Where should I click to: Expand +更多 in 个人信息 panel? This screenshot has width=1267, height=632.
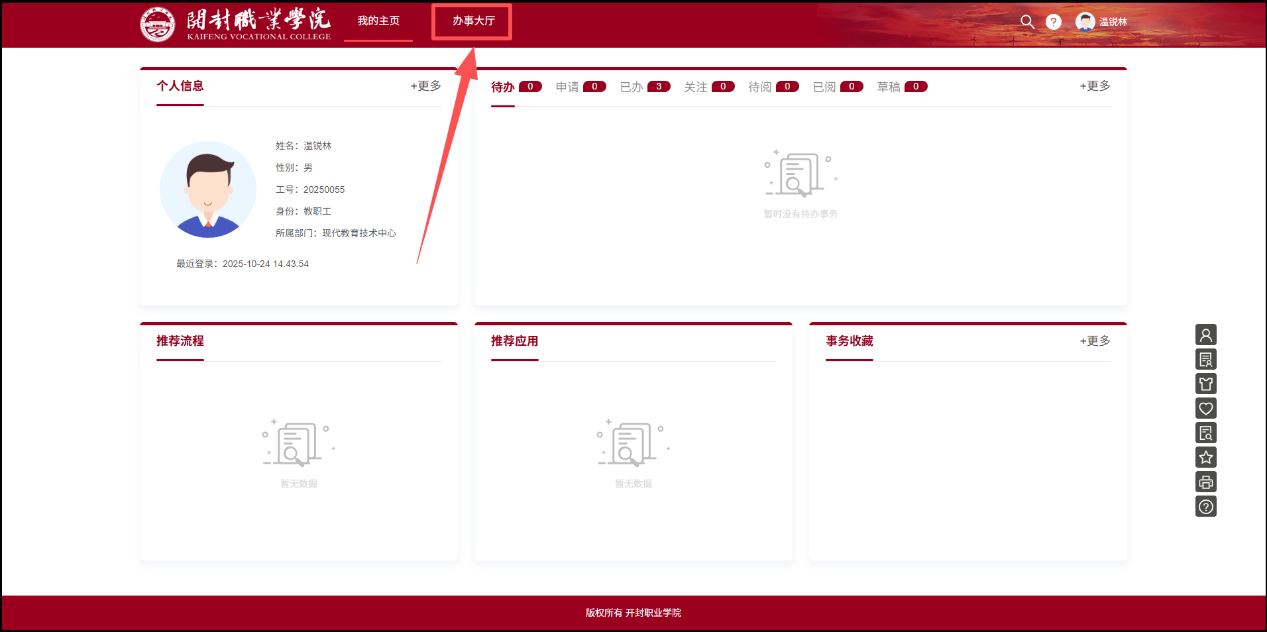(x=426, y=86)
